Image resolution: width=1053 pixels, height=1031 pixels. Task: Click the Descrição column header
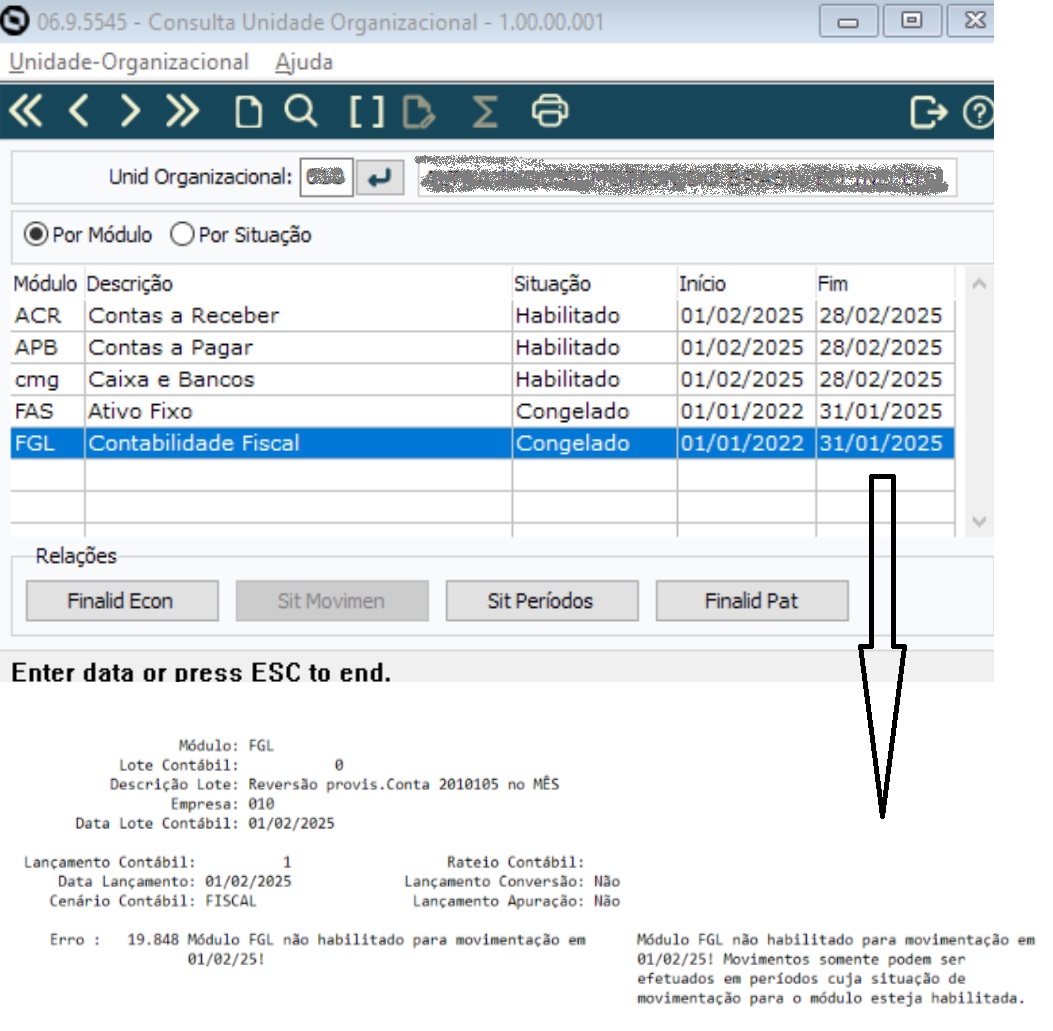tap(130, 284)
